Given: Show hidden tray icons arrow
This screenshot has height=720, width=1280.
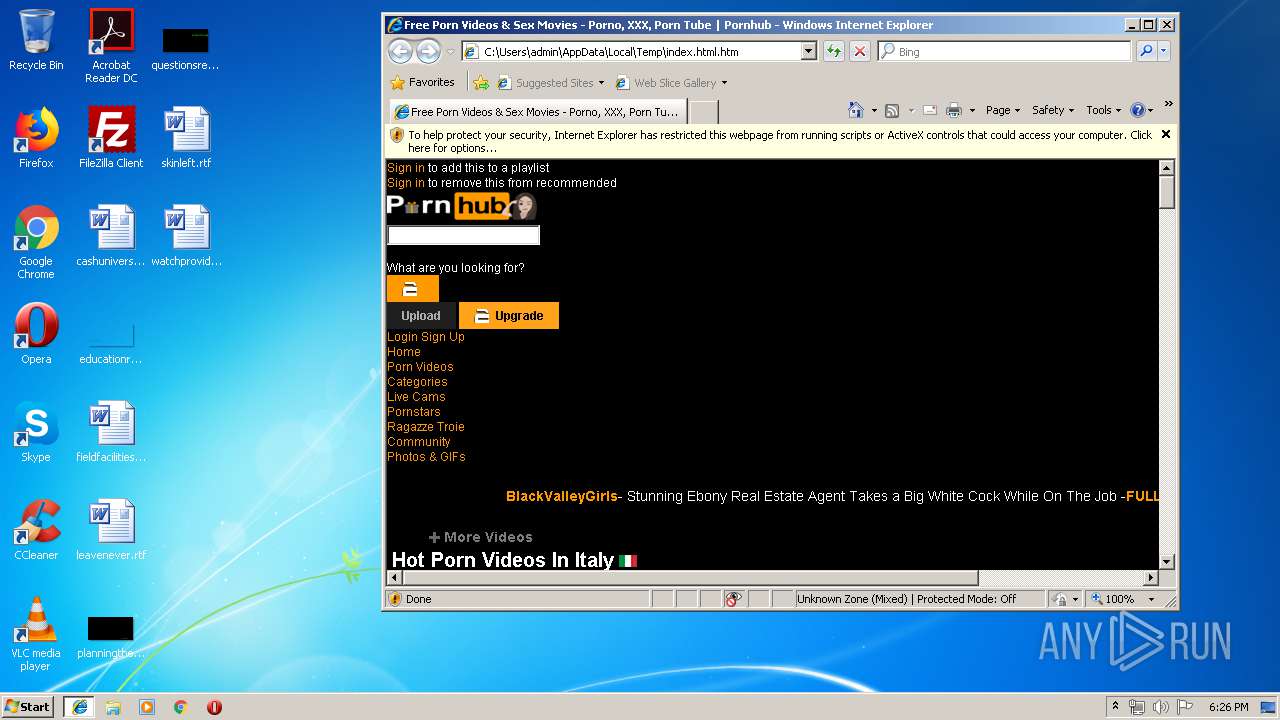Looking at the screenshot, I should [x=1115, y=707].
